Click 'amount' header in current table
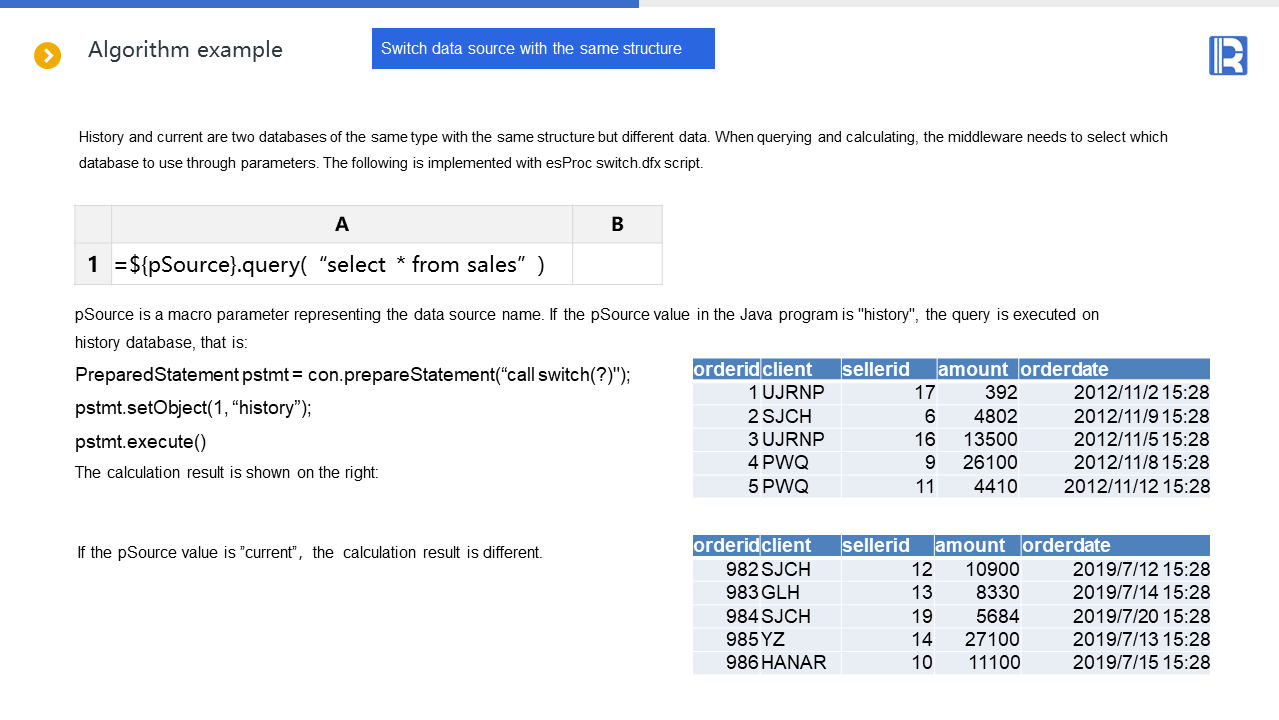 pyautogui.click(x=970, y=545)
